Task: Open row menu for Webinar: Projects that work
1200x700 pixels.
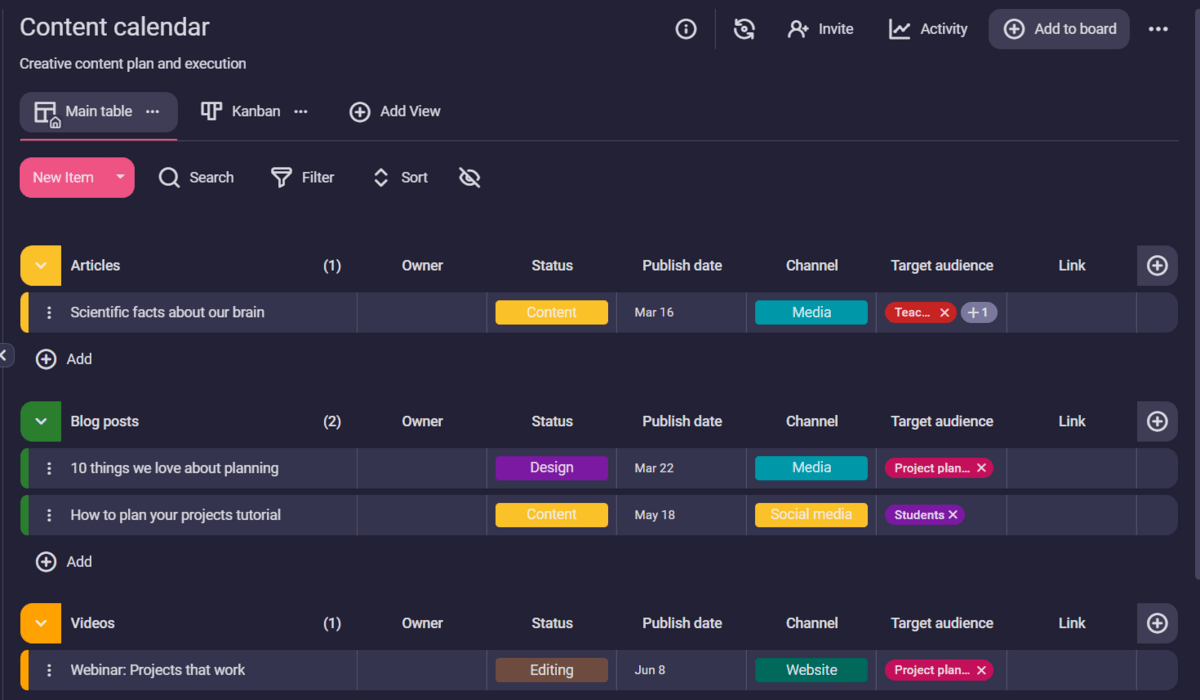Action: [49, 670]
